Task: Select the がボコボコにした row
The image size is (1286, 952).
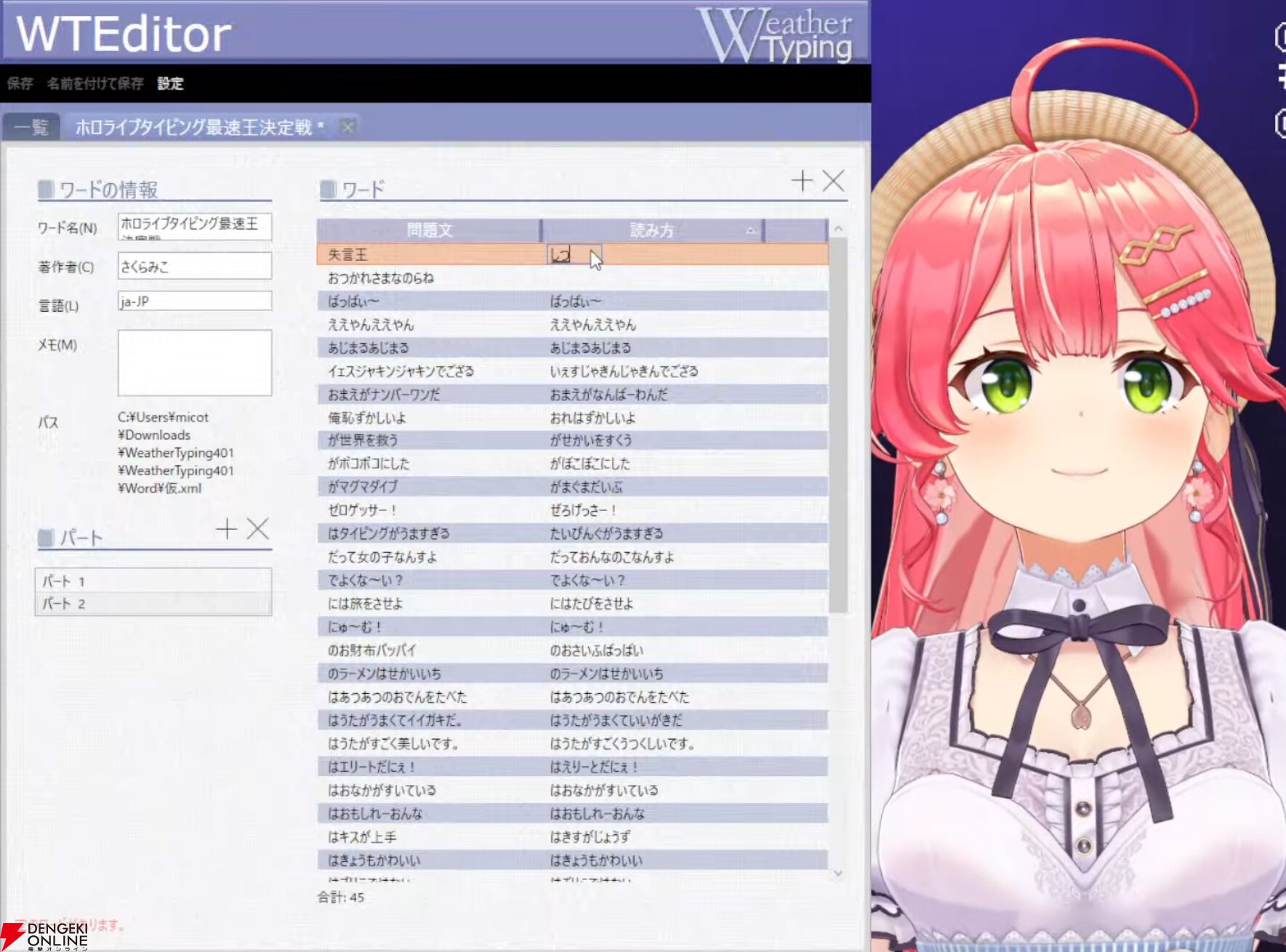Action: coord(573,463)
